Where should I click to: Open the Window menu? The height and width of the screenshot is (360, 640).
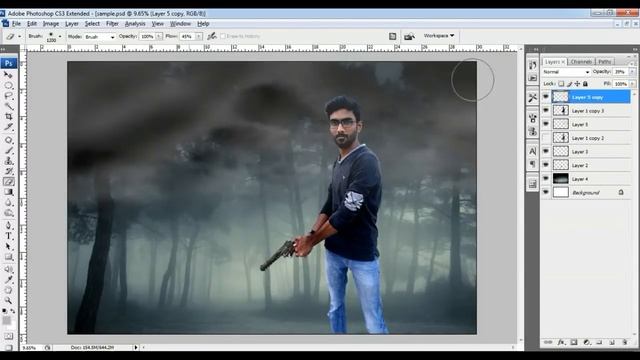click(x=180, y=24)
